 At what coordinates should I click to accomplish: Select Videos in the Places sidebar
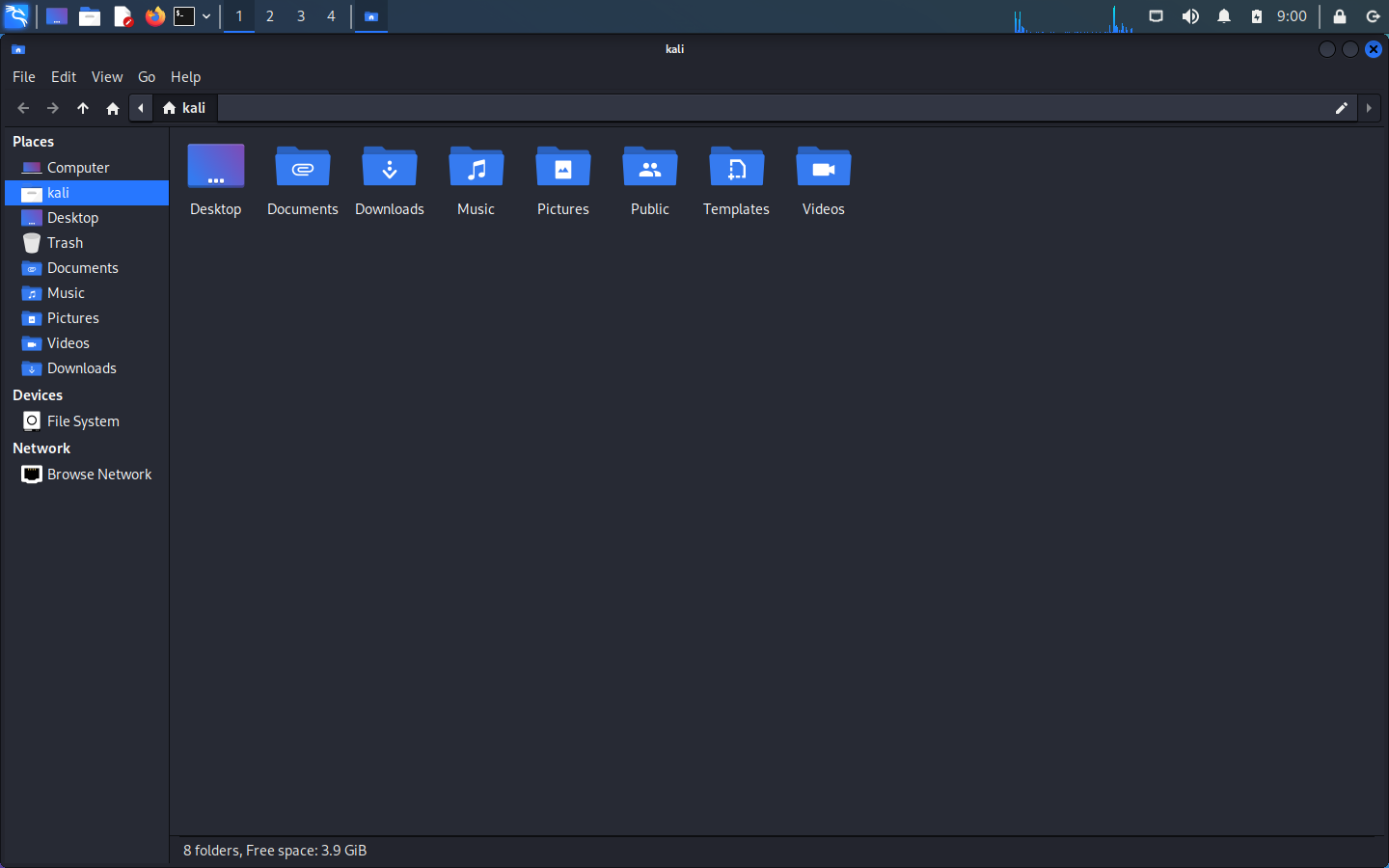87,343
